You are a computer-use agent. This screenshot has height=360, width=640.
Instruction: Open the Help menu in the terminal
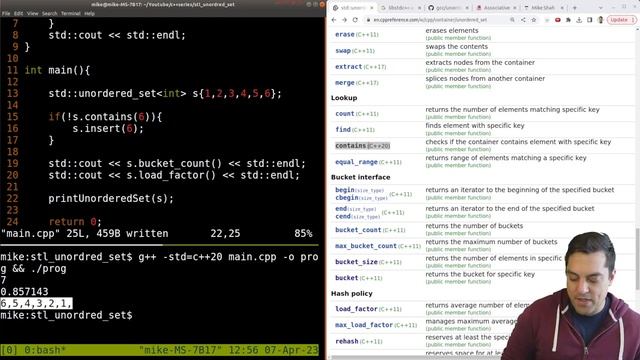pyautogui.click(x=89, y=13)
